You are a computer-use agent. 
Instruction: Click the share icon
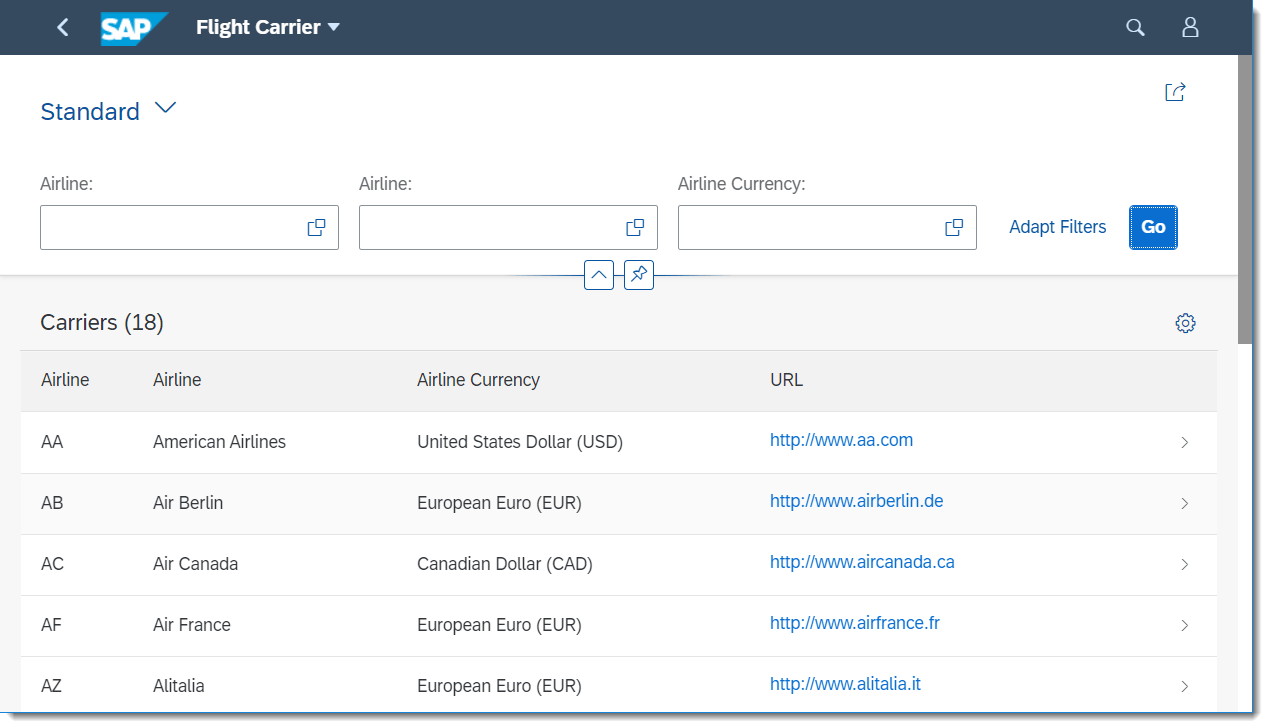(1175, 92)
